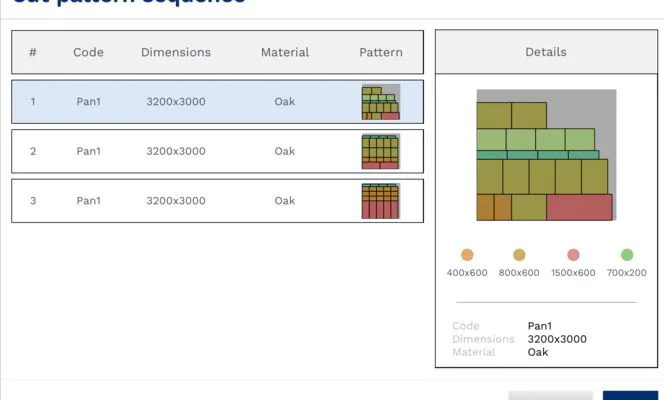
Task: Click the # column header
Action: 33,52
